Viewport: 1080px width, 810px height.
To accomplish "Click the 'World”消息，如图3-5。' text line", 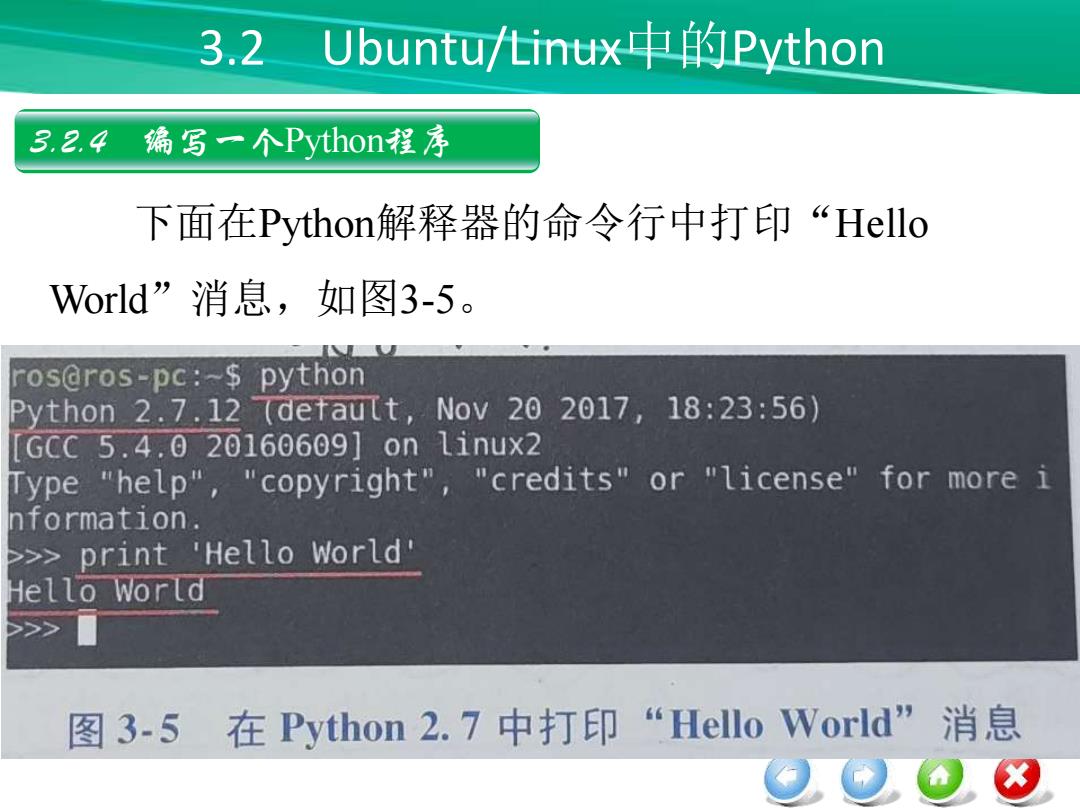I will point(265,299).
